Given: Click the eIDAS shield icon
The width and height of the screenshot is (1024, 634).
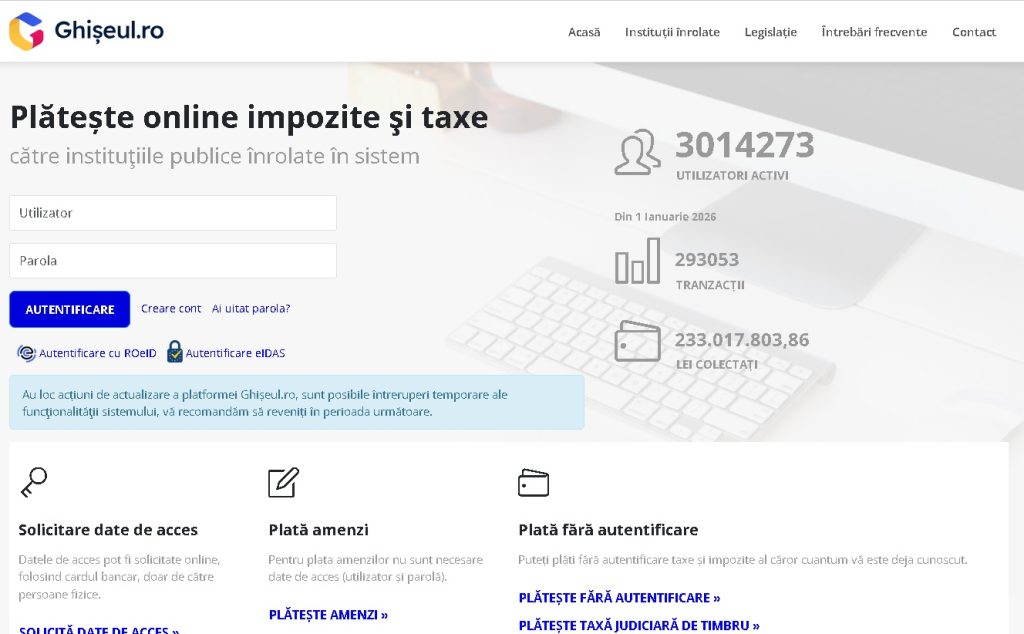Looking at the screenshot, I should [x=175, y=352].
